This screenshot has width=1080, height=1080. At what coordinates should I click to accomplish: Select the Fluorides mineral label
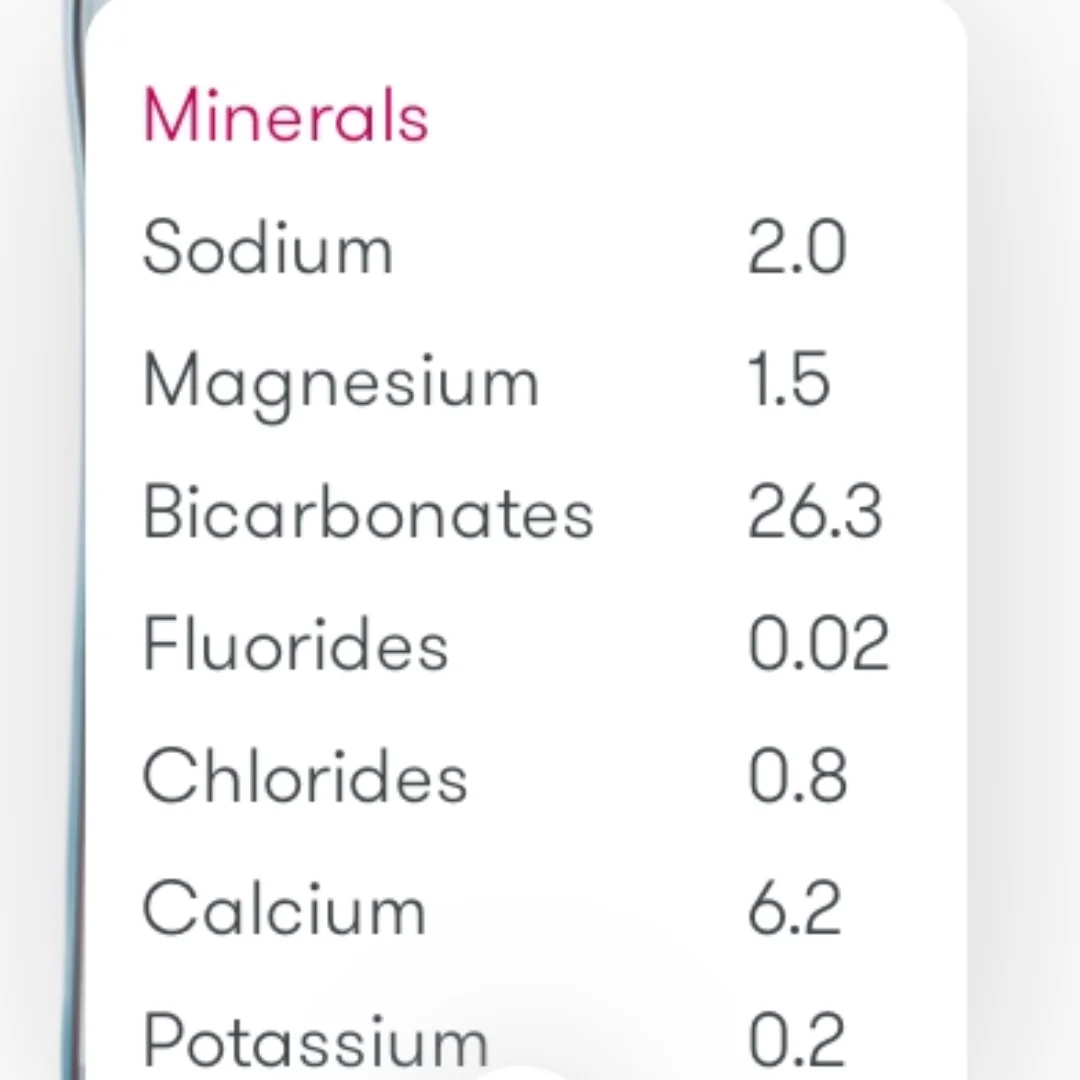point(296,644)
